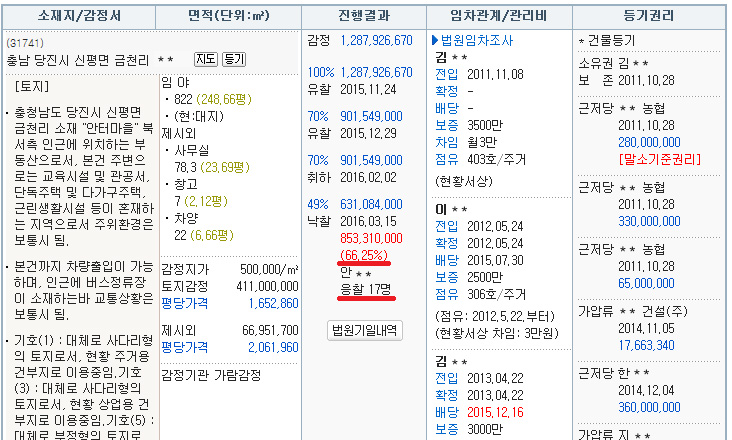732x440 pixels.
Task: Click the 17,663,340 가압류 amount
Action: click(649, 345)
